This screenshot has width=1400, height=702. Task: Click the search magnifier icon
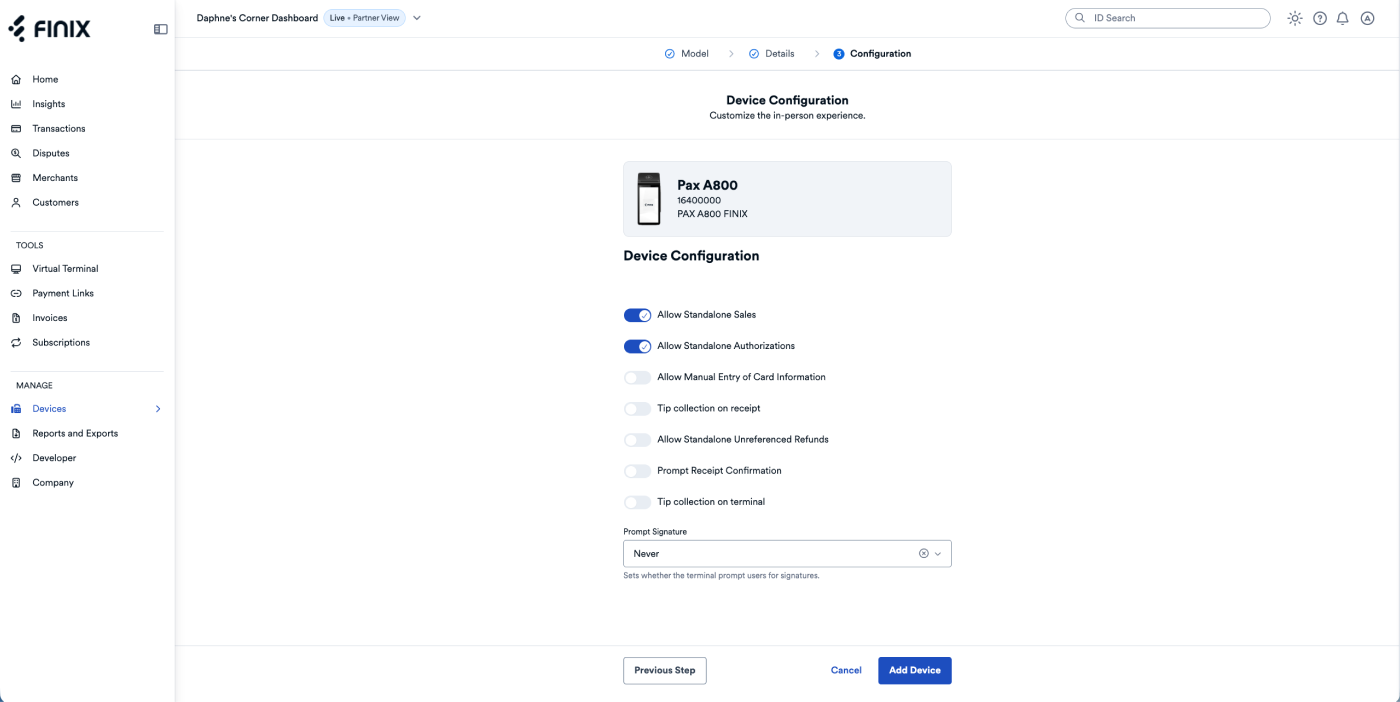point(1080,18)
